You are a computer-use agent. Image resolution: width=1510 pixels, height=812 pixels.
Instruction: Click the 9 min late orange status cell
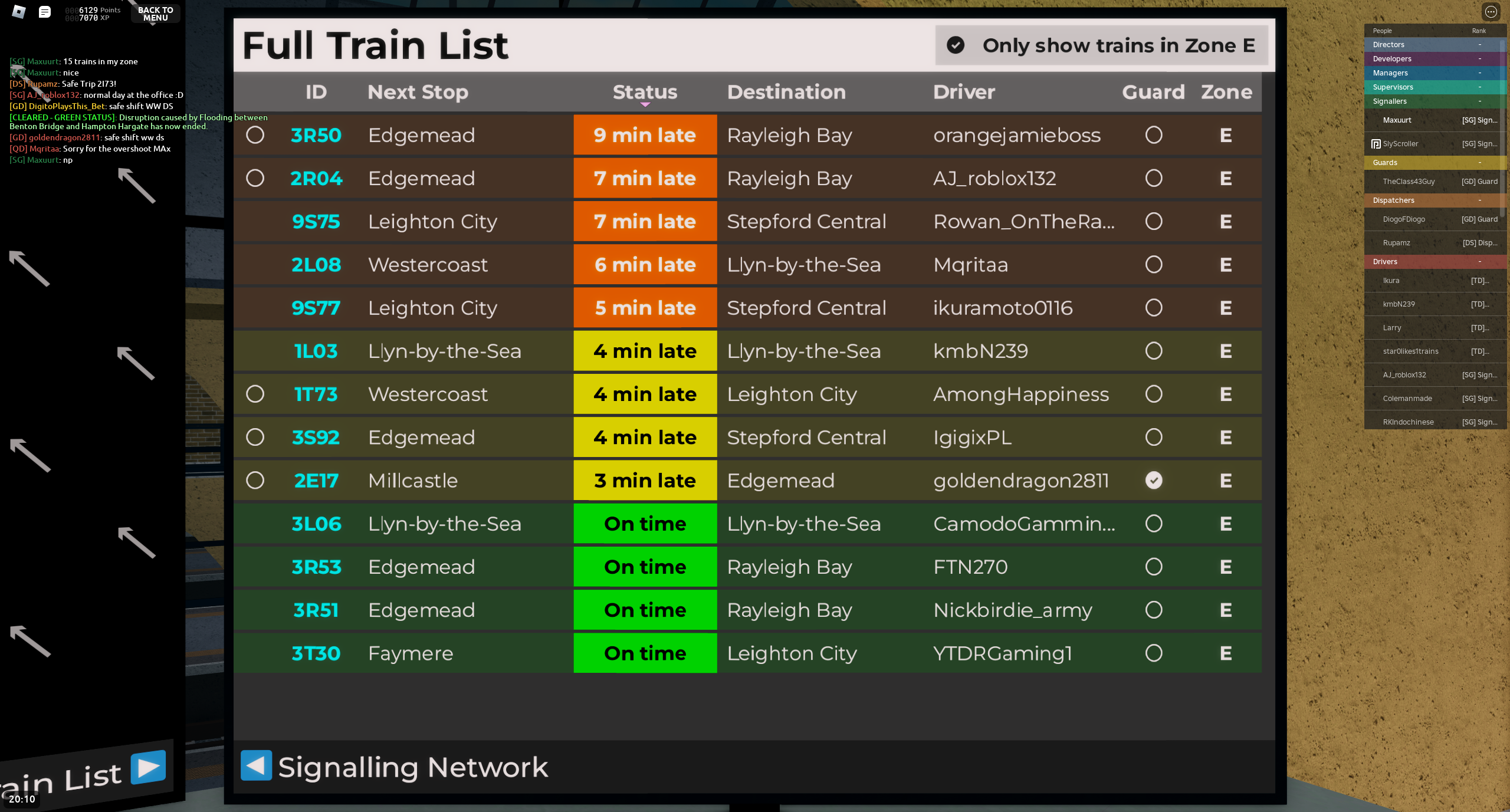tap(645, 135)
